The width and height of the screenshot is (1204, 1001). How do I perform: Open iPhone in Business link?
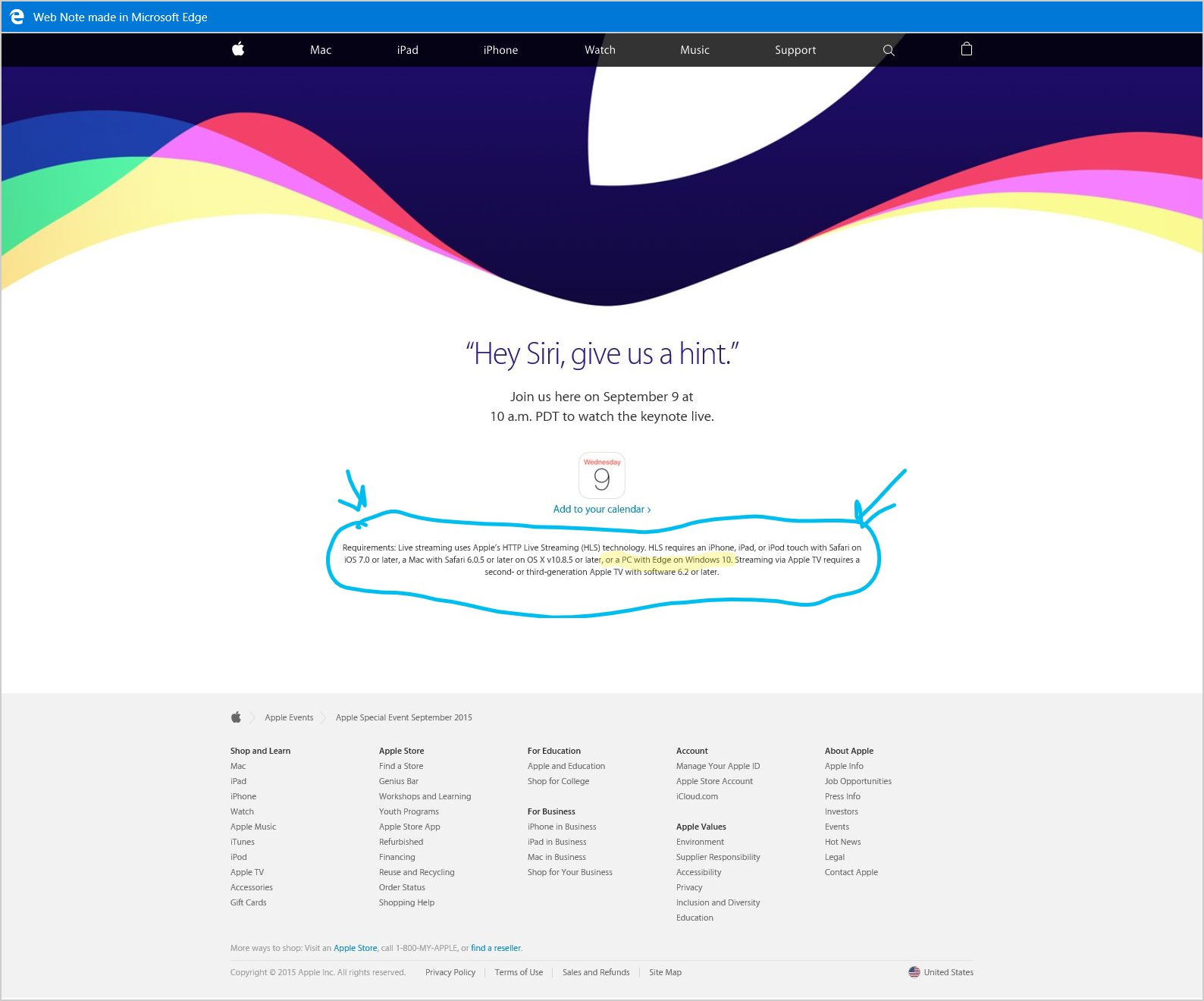(x=562, y=827)
